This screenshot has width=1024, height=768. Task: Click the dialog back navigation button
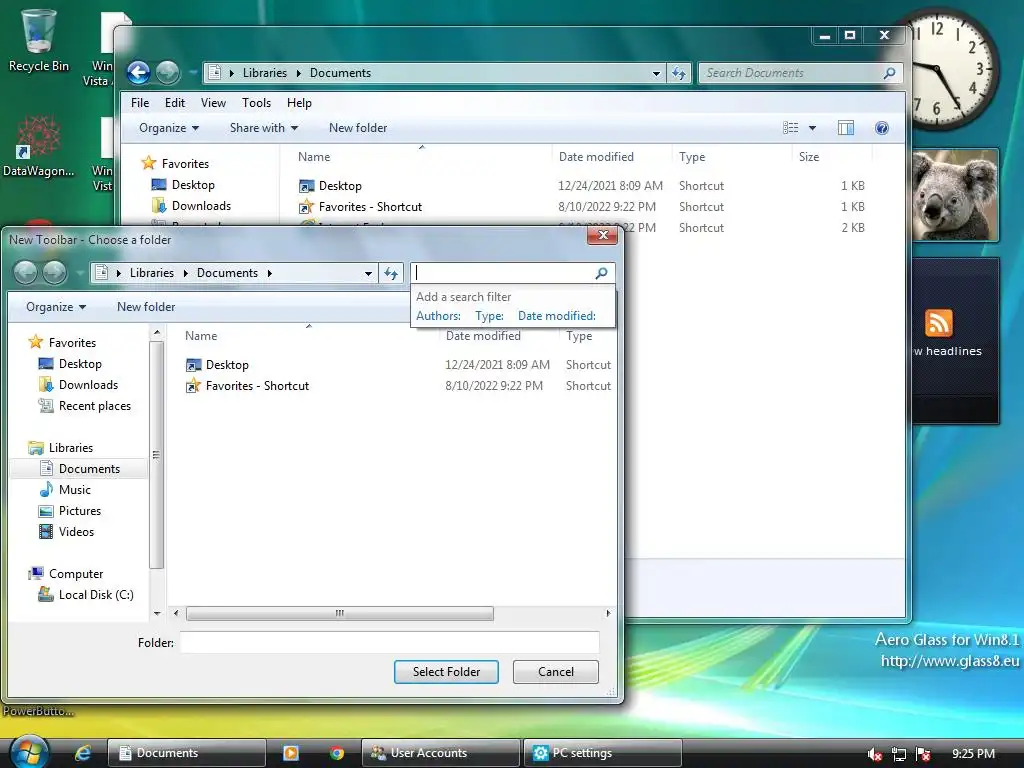point(25,272)
